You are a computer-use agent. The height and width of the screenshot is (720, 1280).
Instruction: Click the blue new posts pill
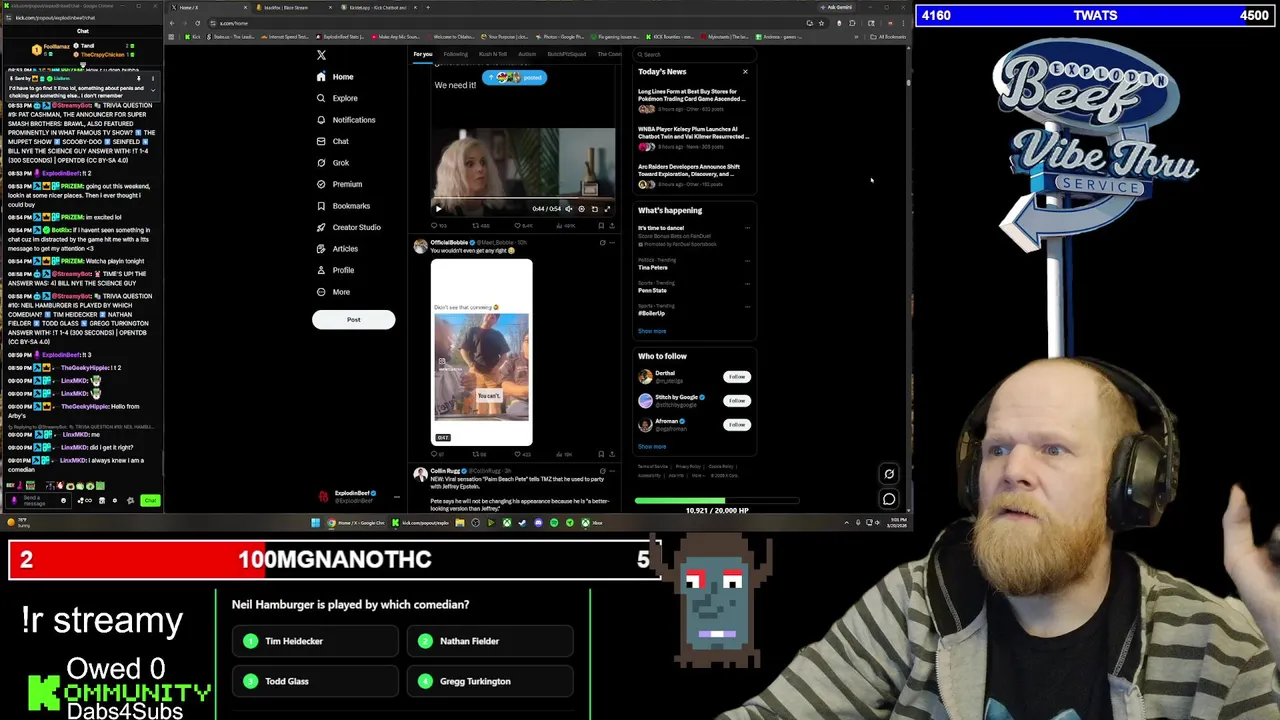point(515,77)
